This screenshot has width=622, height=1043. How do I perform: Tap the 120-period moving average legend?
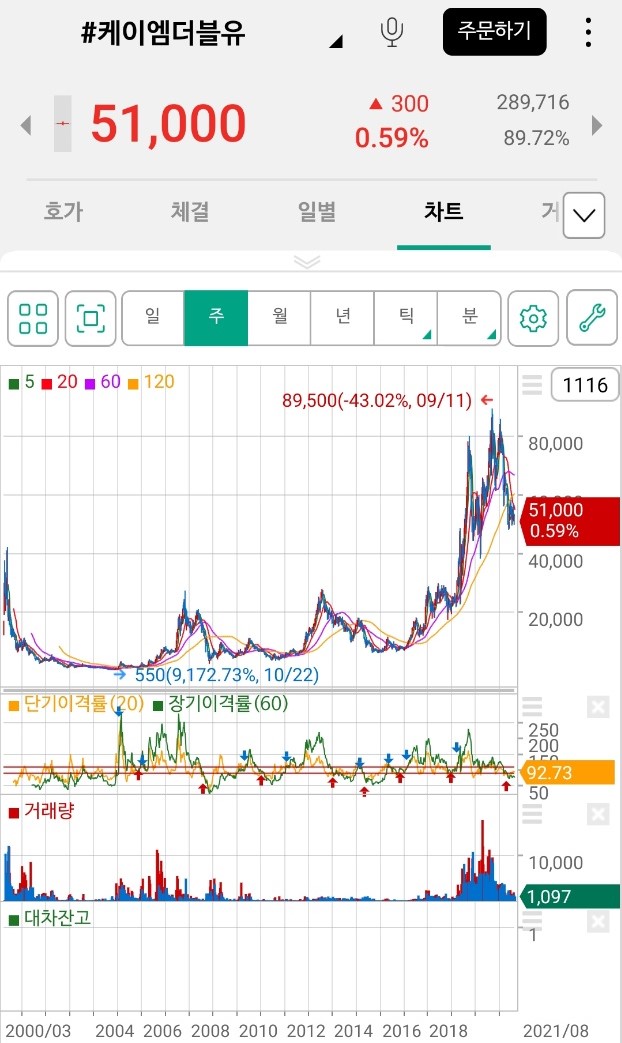[152, 382]
